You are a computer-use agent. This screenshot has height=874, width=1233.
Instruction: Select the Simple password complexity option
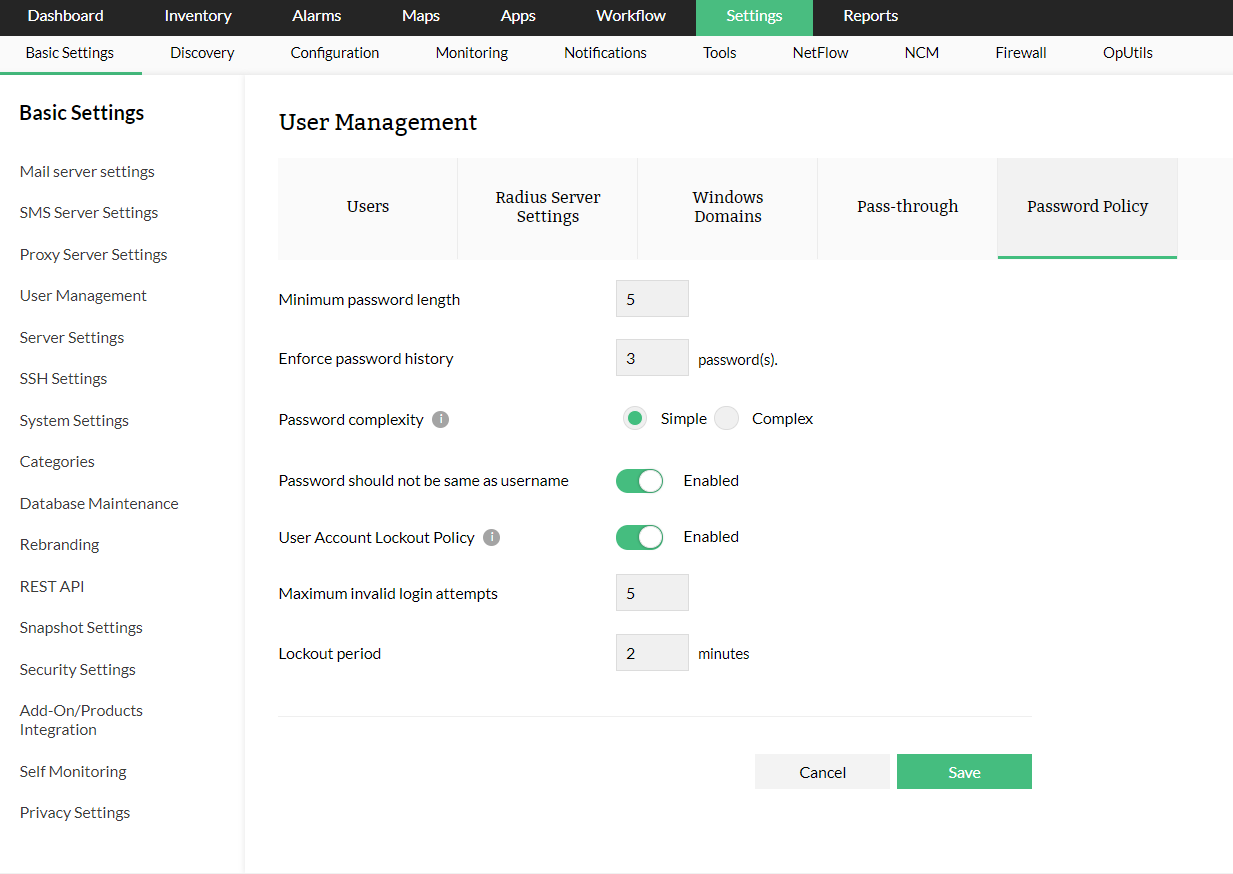[635, 419]
